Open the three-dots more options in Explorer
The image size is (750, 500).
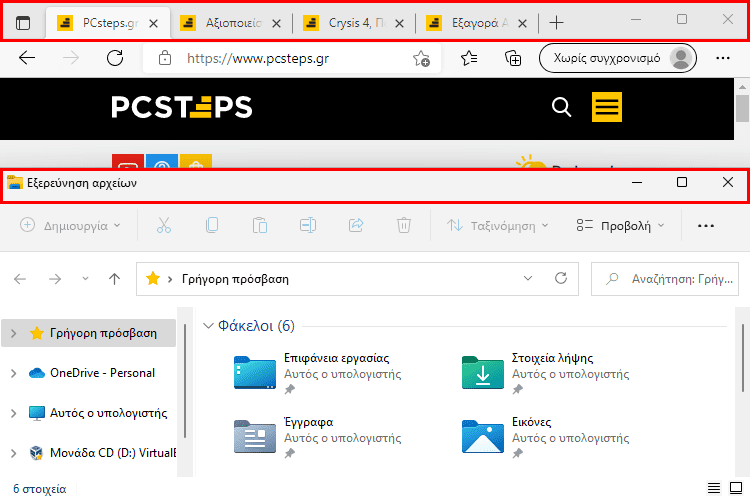pyautogui.click(x=706, y=226)
